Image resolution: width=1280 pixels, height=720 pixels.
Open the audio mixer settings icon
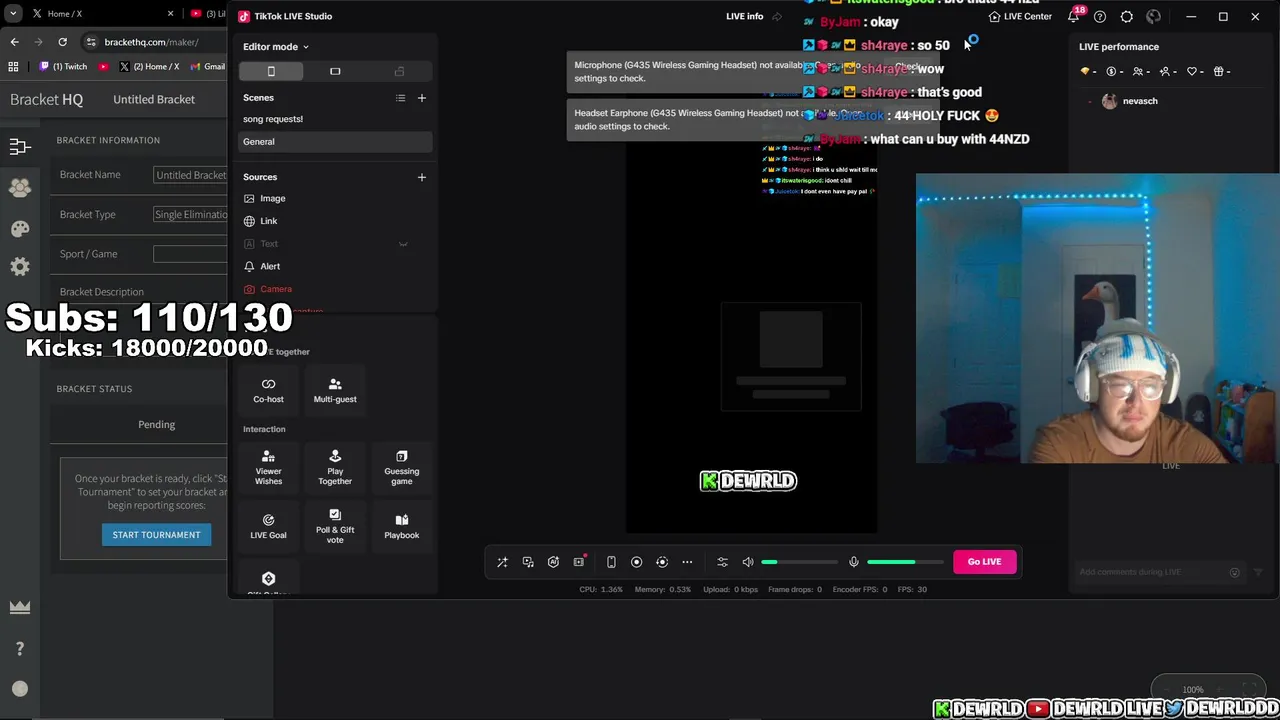[722, 562]
